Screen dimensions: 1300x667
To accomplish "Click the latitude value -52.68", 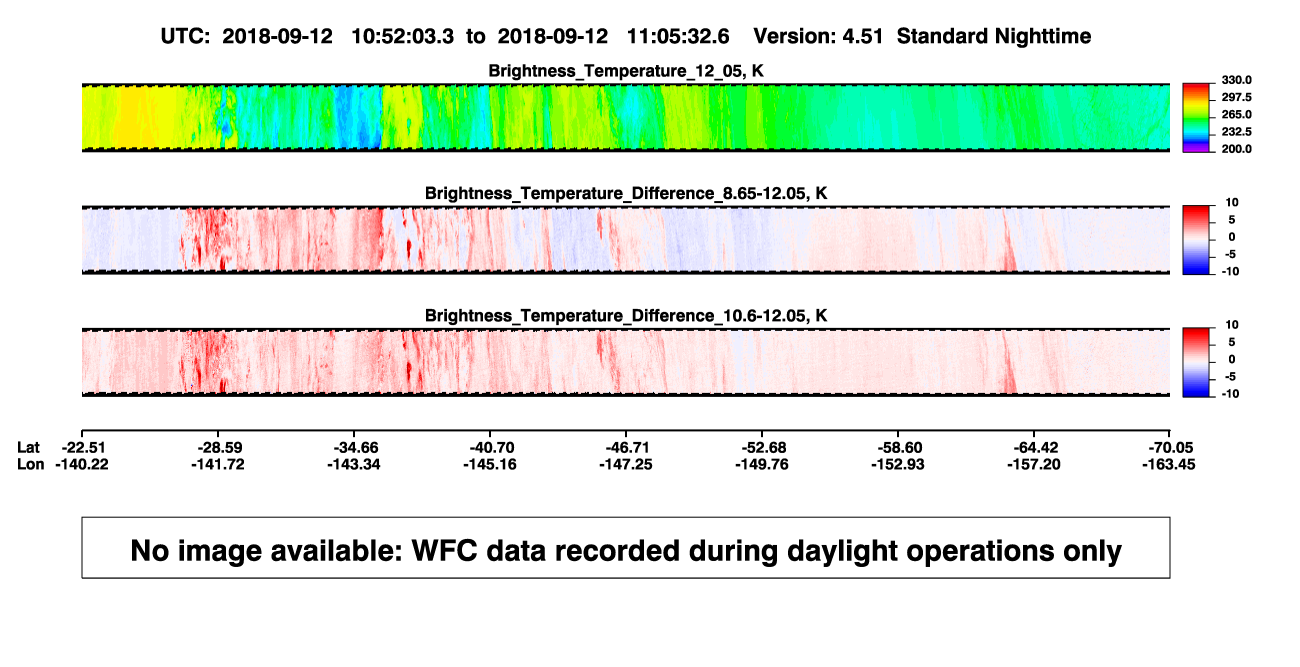I will tap(763, 446).
